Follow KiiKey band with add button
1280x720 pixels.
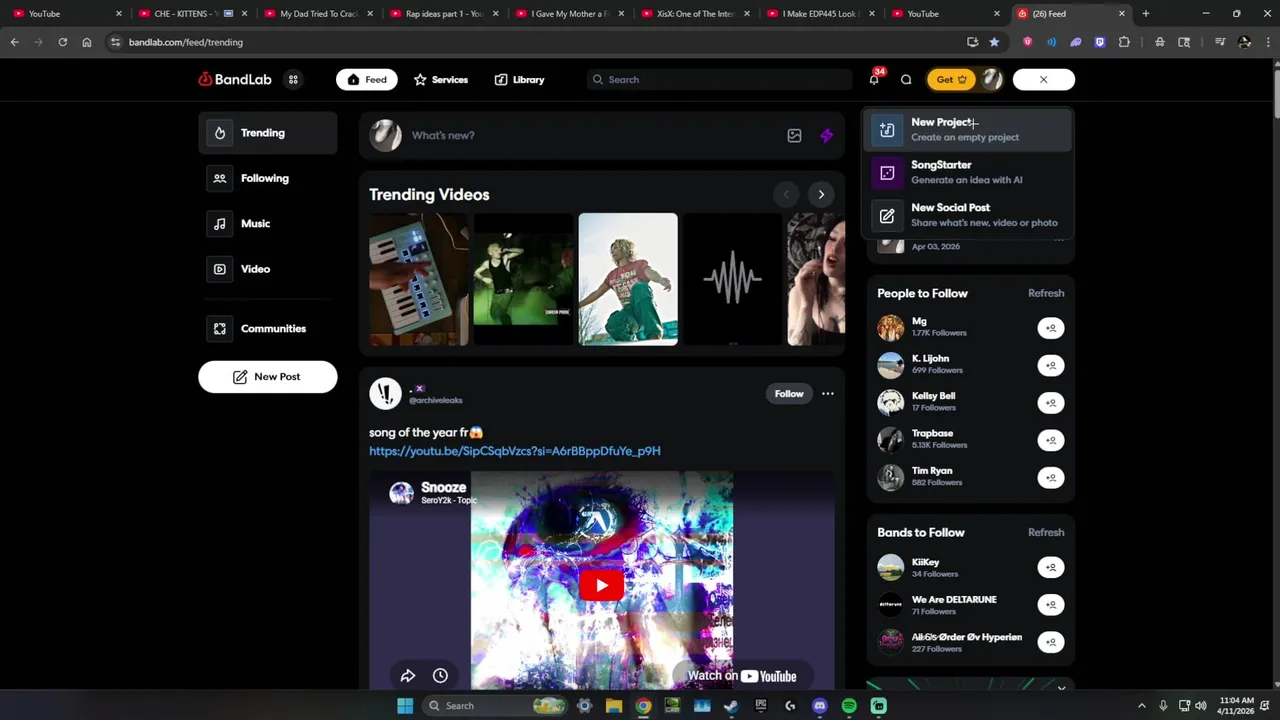[x=1050, y=567]
